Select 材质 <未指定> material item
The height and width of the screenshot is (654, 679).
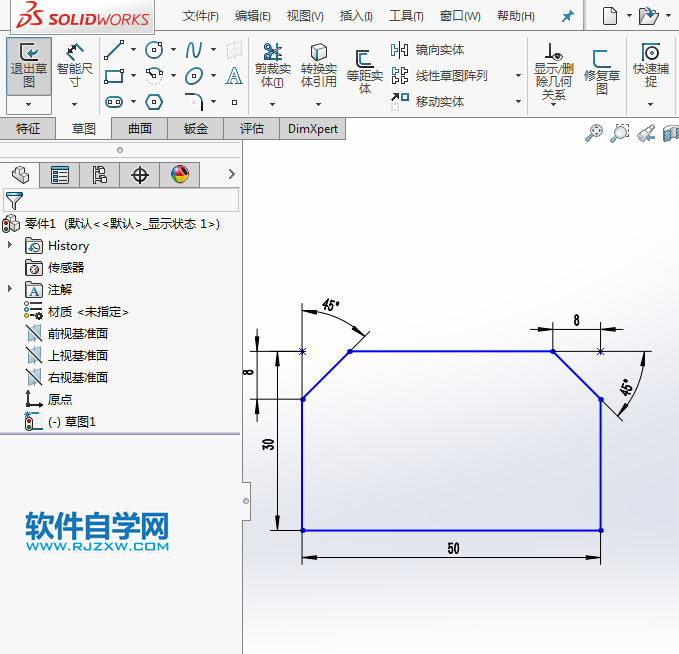(x=77, y=311)
